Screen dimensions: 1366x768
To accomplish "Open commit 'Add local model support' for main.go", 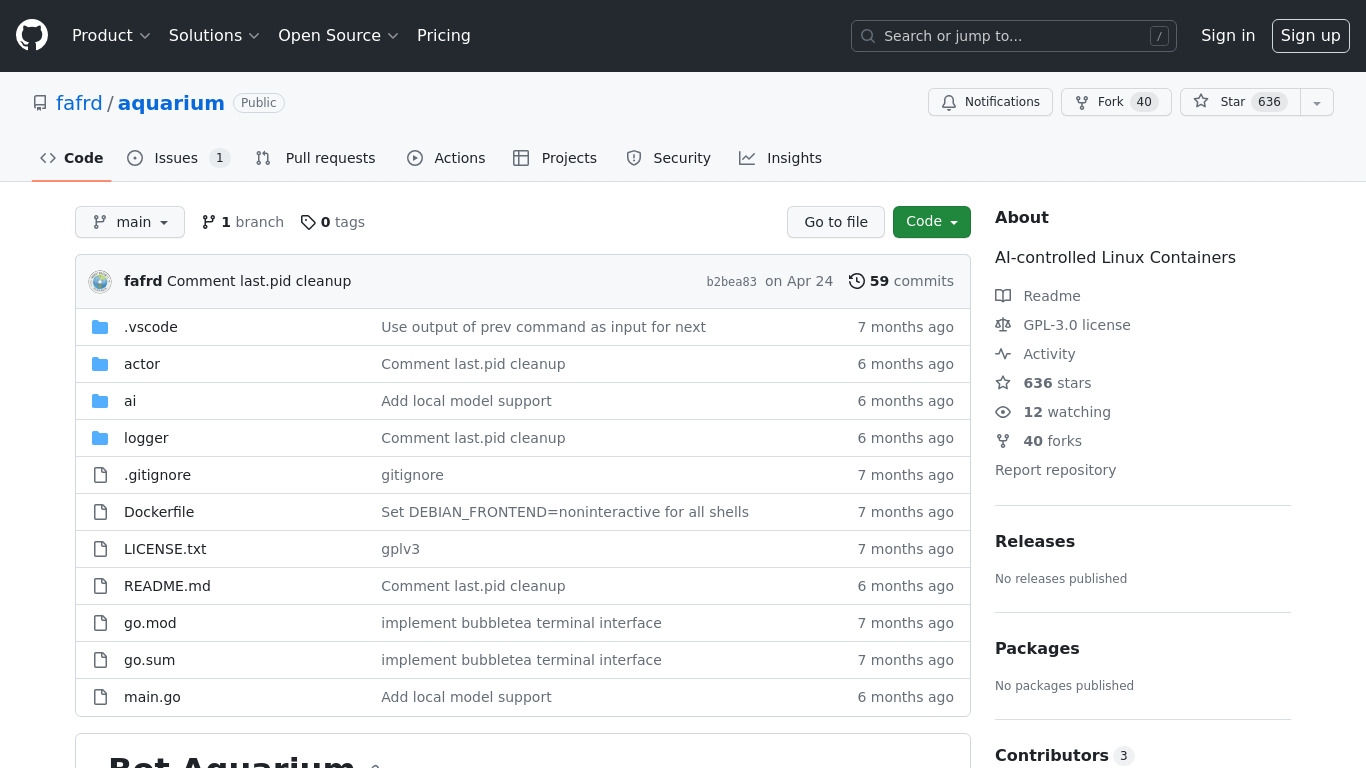I will pos(466,697).
